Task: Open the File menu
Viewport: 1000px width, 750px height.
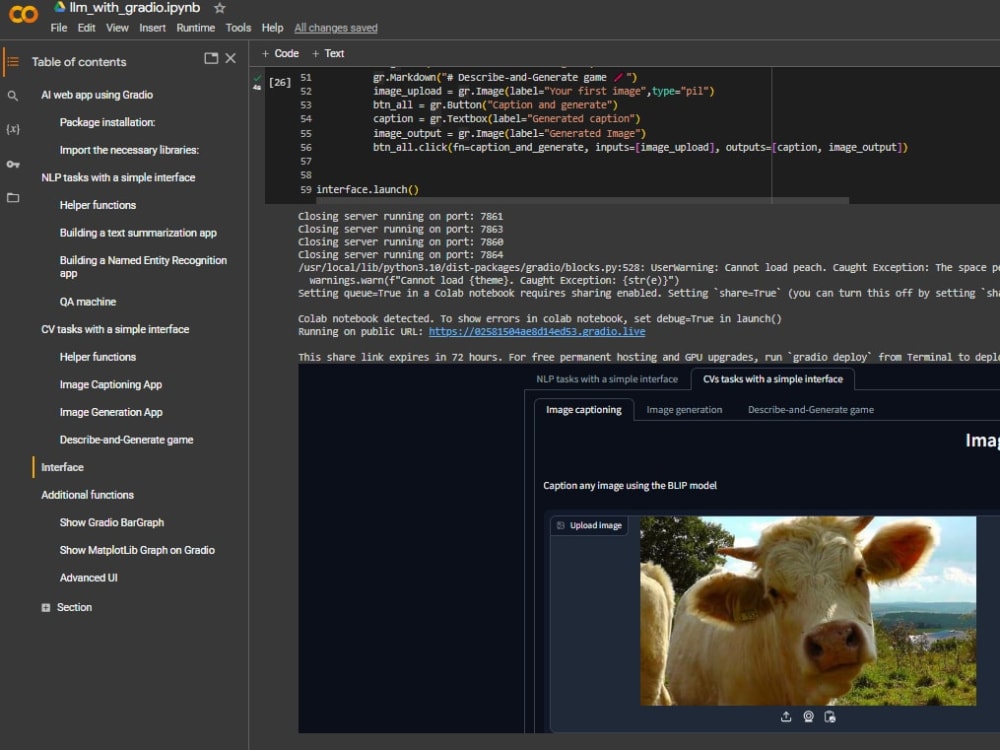Action: [59, 28]
